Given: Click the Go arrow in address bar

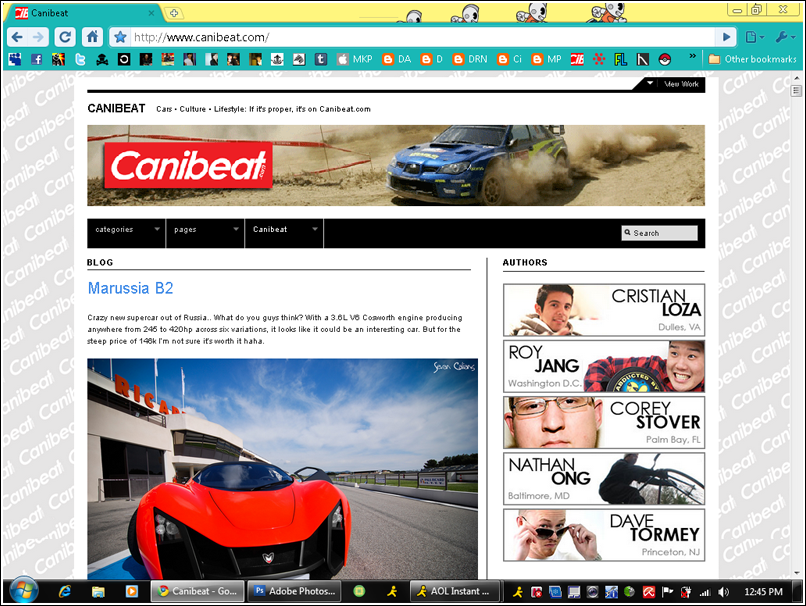Looking at the screenshot, I should (727, 37).
